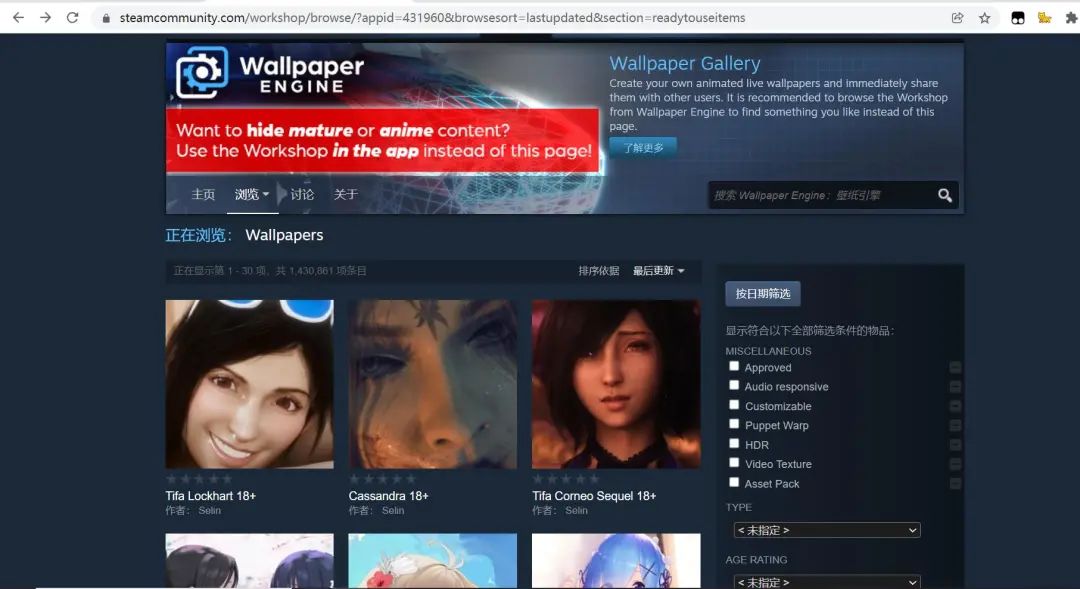Click author Selin under Tifa Corneo Sequel
This screenshot has height=589, width=1080.
point(577,510)
